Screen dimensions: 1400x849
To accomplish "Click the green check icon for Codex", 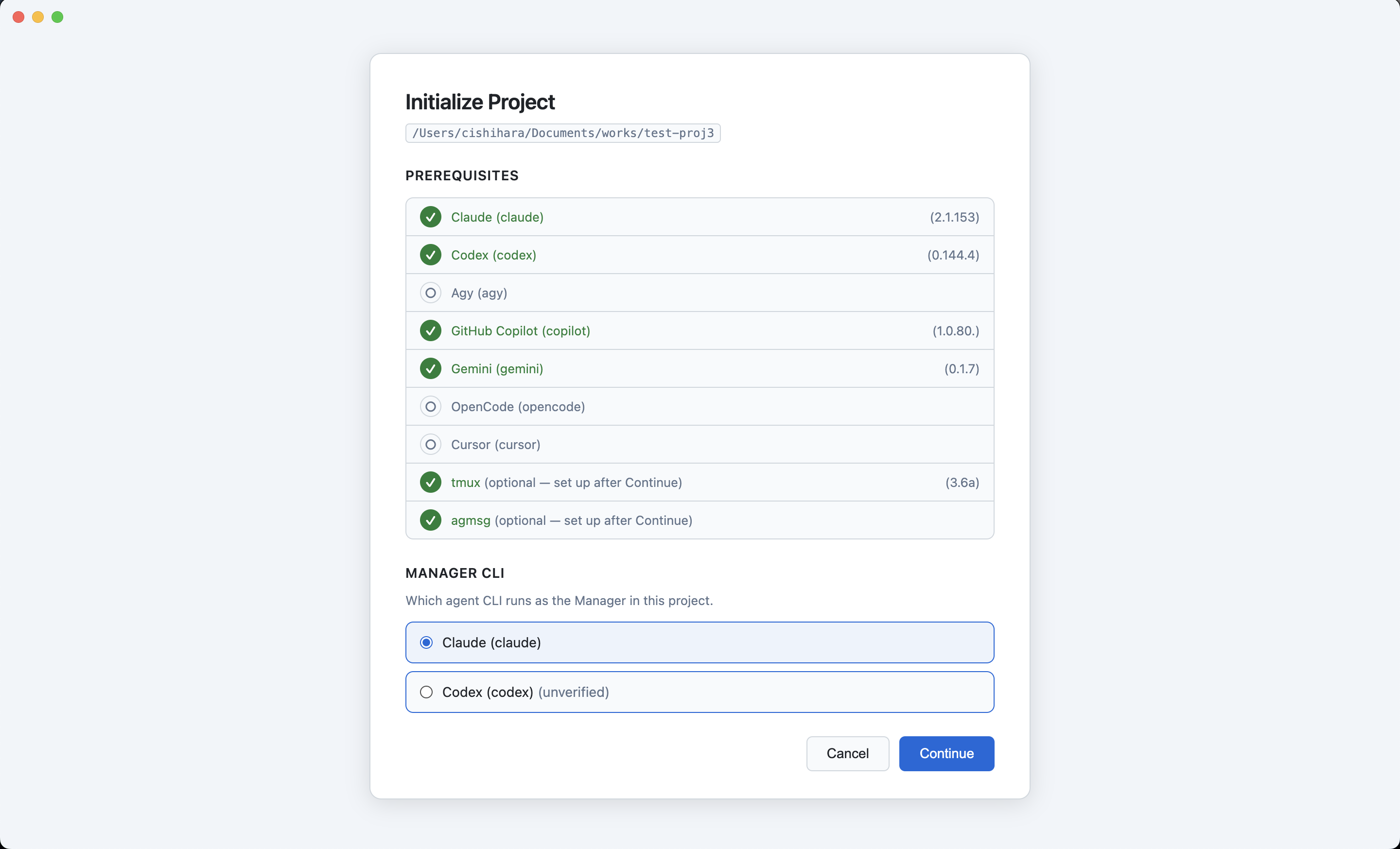I will (431, 255).
